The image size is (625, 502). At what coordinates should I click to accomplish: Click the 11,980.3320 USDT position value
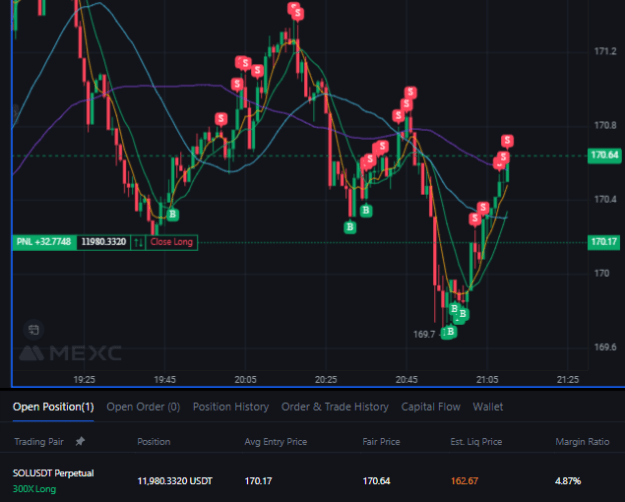click(175, 481)
